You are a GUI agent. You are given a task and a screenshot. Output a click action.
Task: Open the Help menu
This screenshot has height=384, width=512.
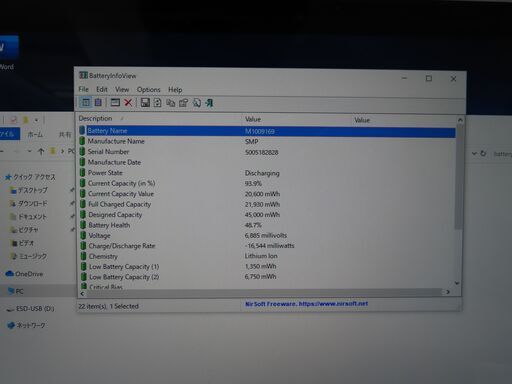coord(175,90)
